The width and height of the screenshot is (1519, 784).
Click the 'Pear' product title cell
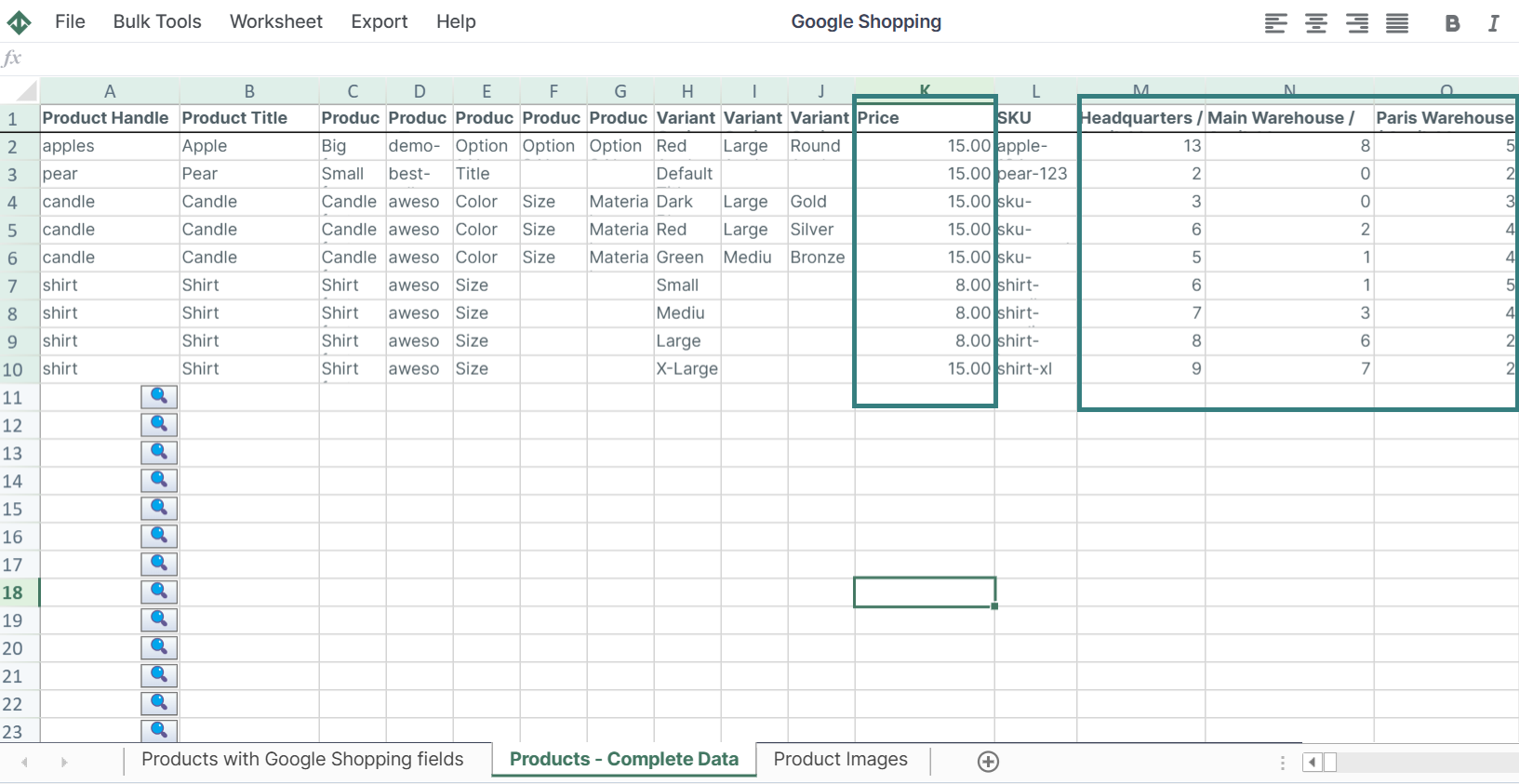[x=249, y=174]
